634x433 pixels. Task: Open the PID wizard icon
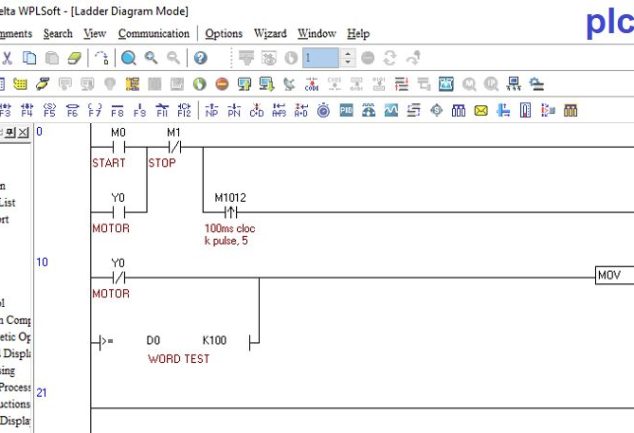click(x=346, y=110)
